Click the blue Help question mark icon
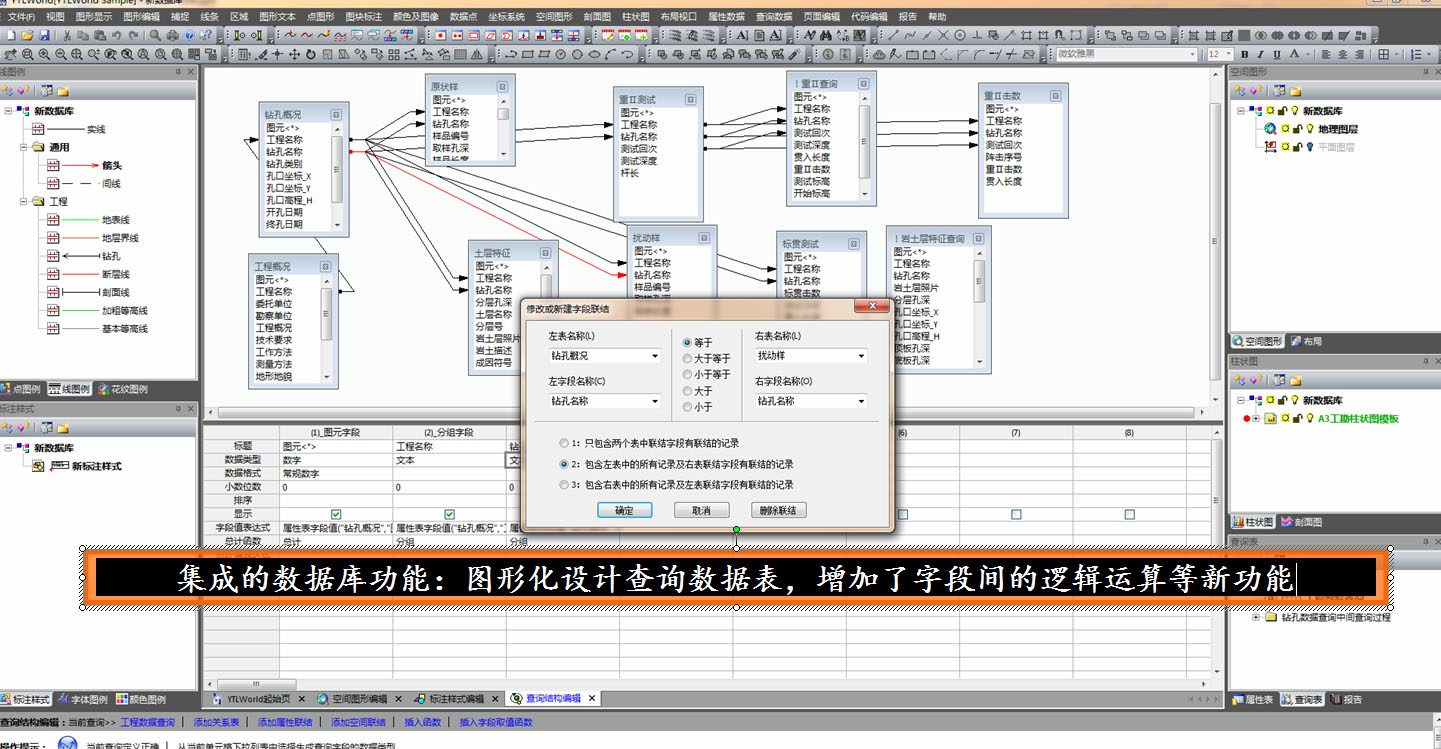1441x749 pixels. pos(189,35)
